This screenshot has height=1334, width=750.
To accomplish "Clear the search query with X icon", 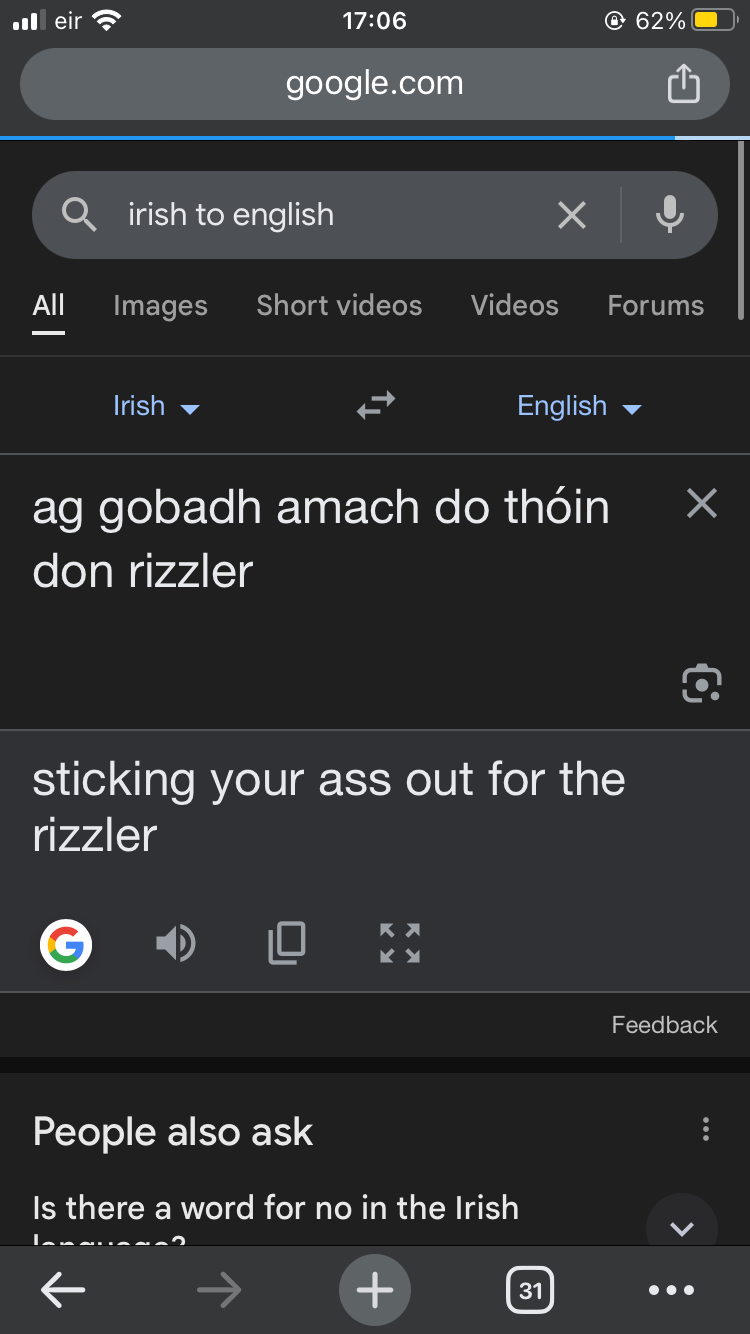I will click(x=572, y=215).
